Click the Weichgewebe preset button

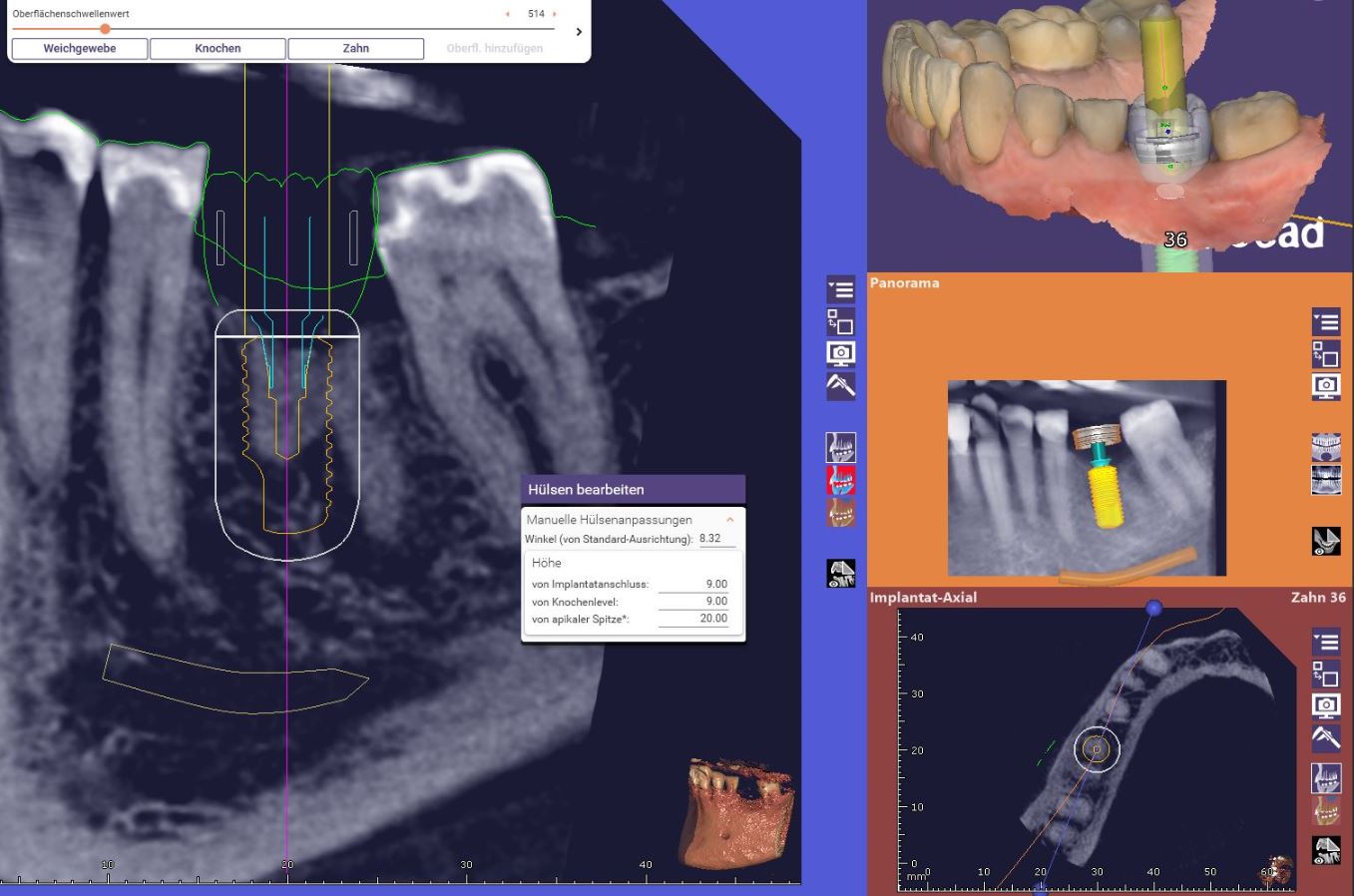(x=80, y=49)
